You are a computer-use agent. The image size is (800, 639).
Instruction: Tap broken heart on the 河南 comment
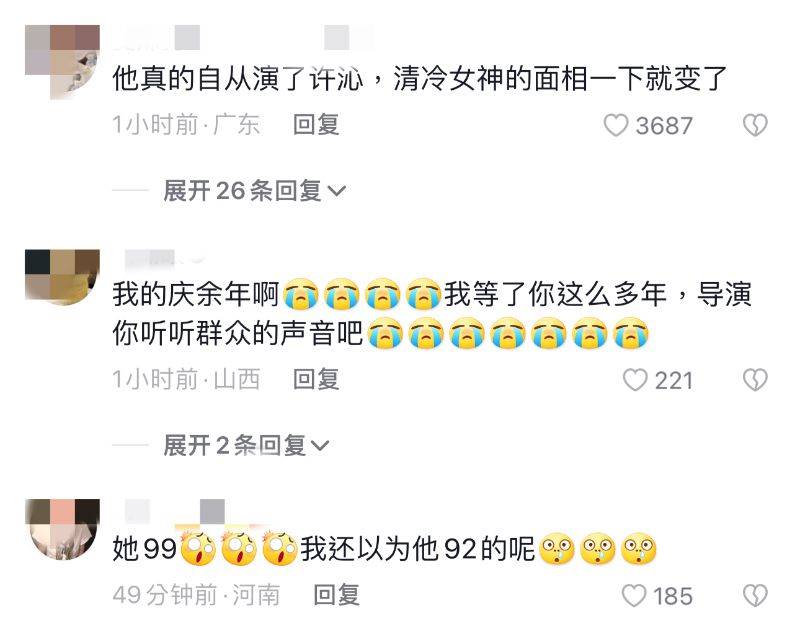[755, 596]
